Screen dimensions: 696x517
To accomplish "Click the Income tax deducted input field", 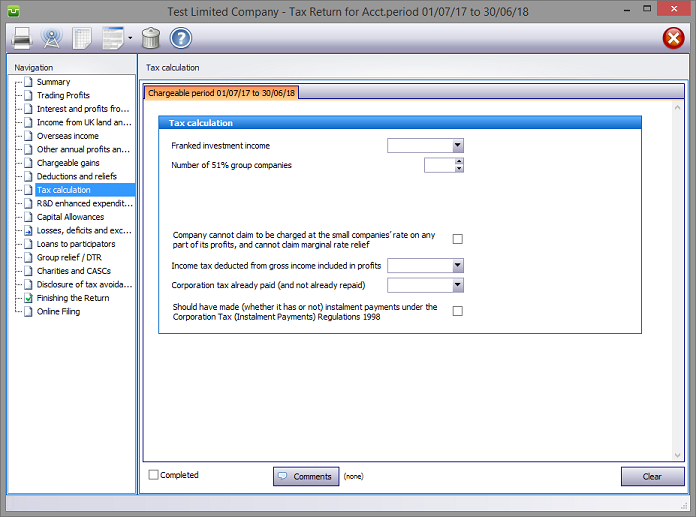I will pos(419,265).
